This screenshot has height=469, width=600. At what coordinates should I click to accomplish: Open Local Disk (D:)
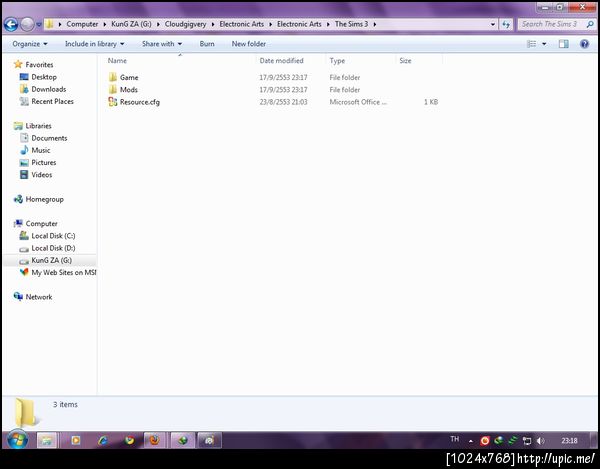(x=53, y=248)
